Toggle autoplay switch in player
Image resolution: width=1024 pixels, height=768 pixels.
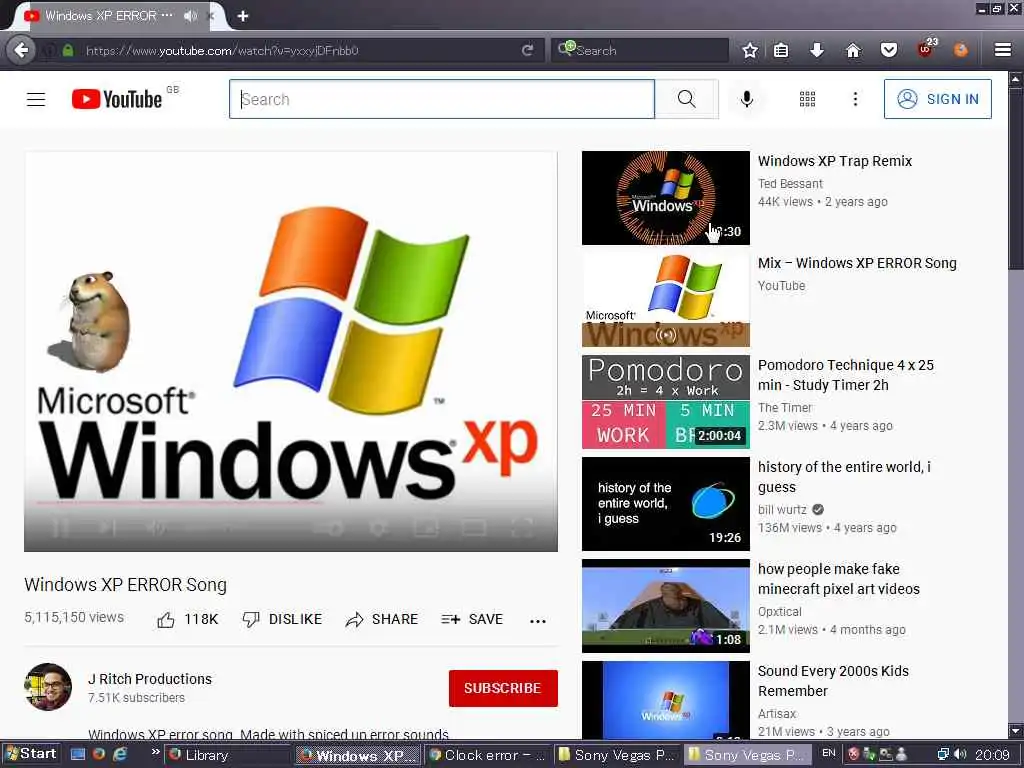(329, 528)
